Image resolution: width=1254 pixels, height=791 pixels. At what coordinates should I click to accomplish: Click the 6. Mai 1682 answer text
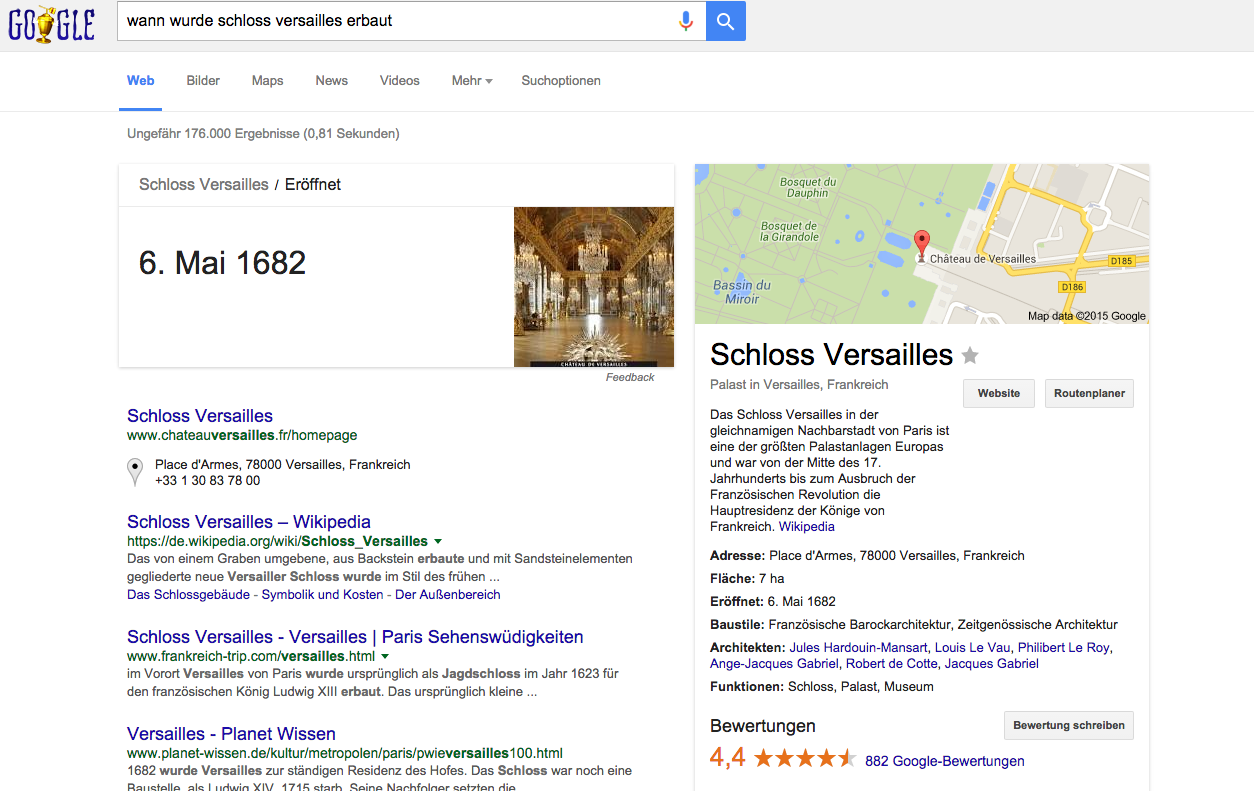(223, 263)
